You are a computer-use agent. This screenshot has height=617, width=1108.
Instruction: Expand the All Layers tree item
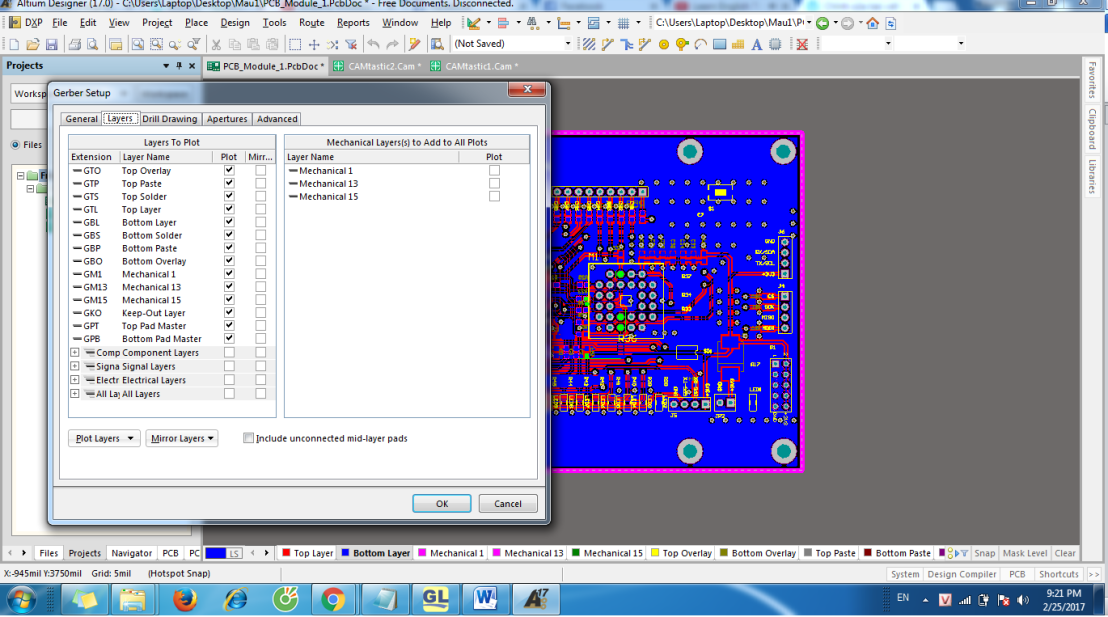point(74,393)
